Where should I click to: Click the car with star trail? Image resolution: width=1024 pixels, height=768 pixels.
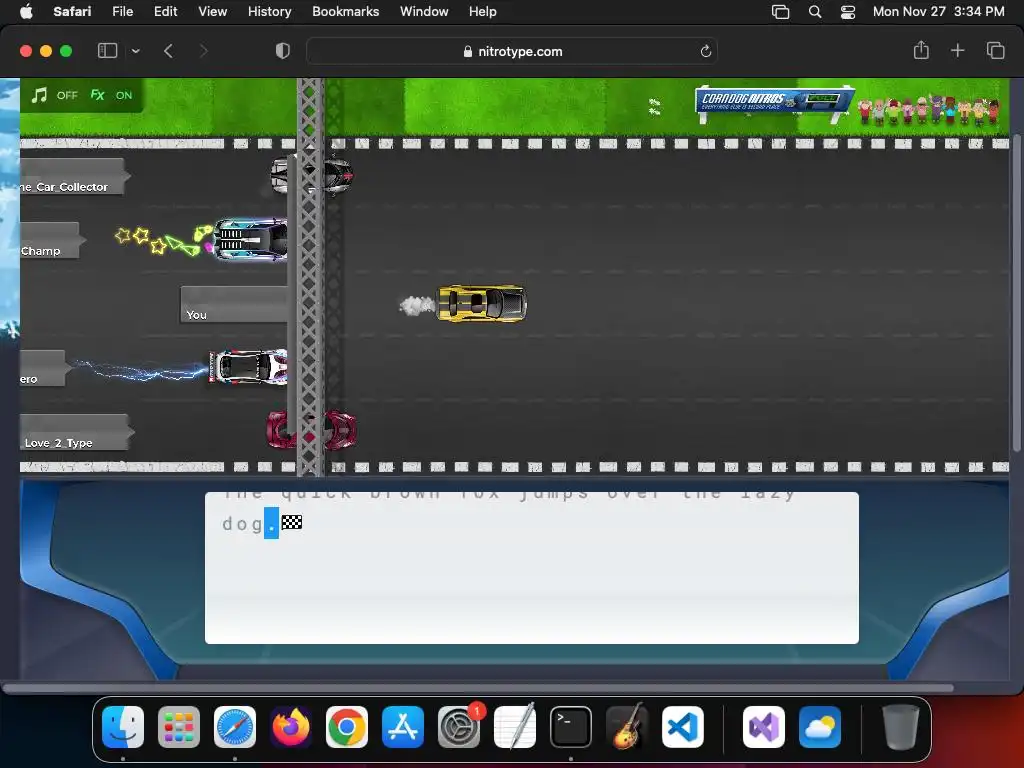click(x=251, y=240)
